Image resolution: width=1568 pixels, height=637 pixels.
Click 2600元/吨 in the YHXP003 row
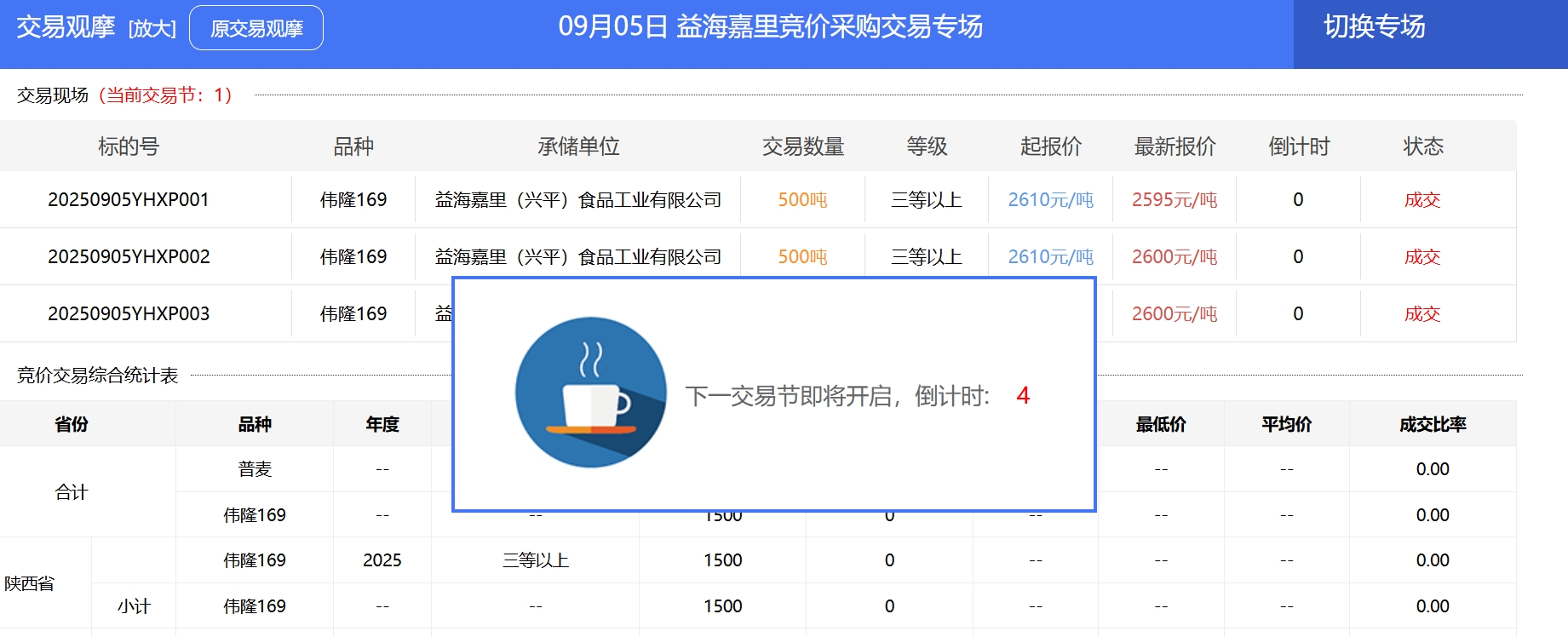[x=1175, y=313]
